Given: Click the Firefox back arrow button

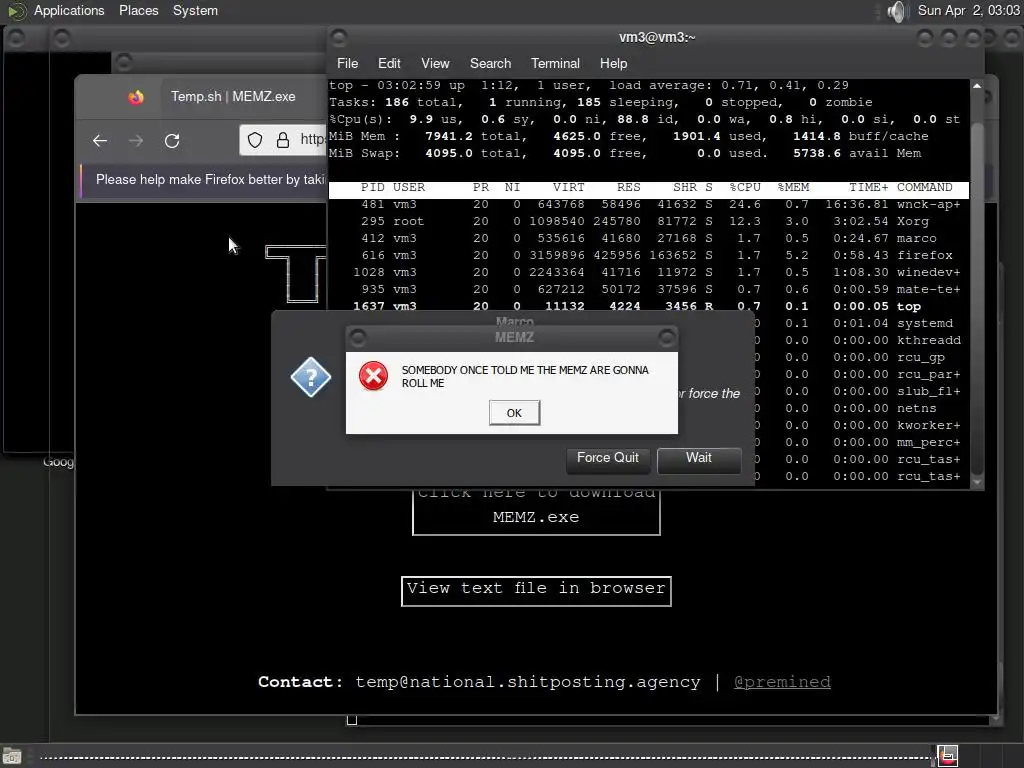Looking at the screenshot, I should [100, 140].
